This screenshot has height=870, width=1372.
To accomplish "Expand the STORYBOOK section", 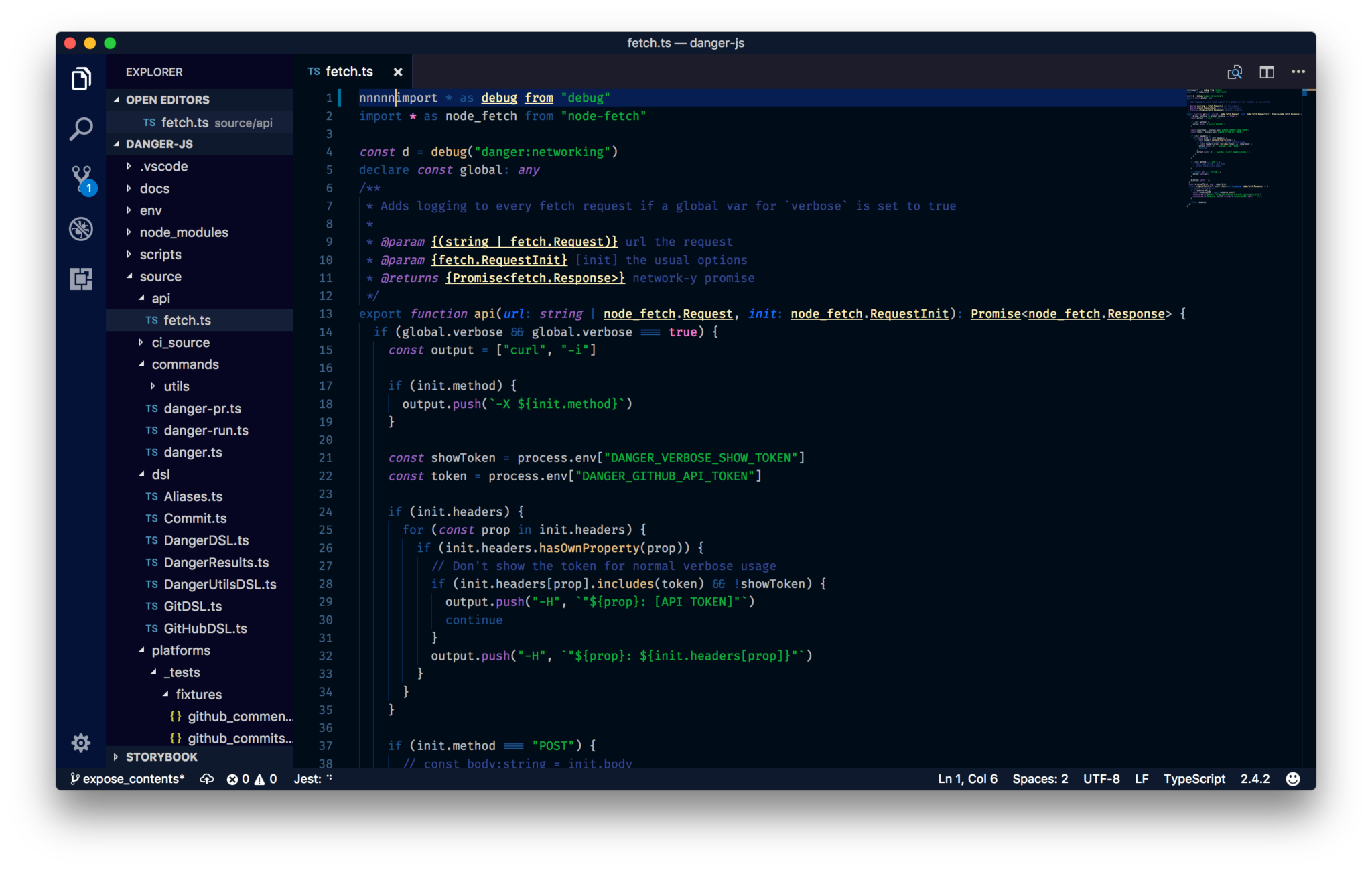I will click(x=161, y=757).
